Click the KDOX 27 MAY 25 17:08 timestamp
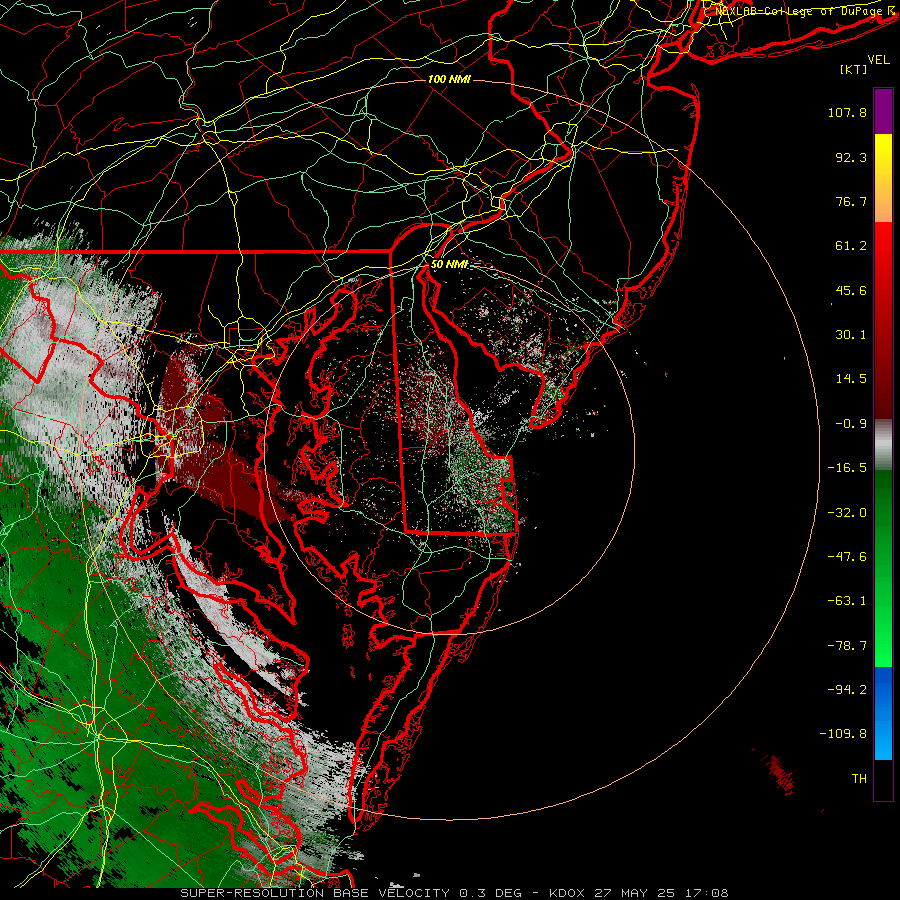Screen dimensions: 900x900 pyautogui.click(x=638, y=893)
